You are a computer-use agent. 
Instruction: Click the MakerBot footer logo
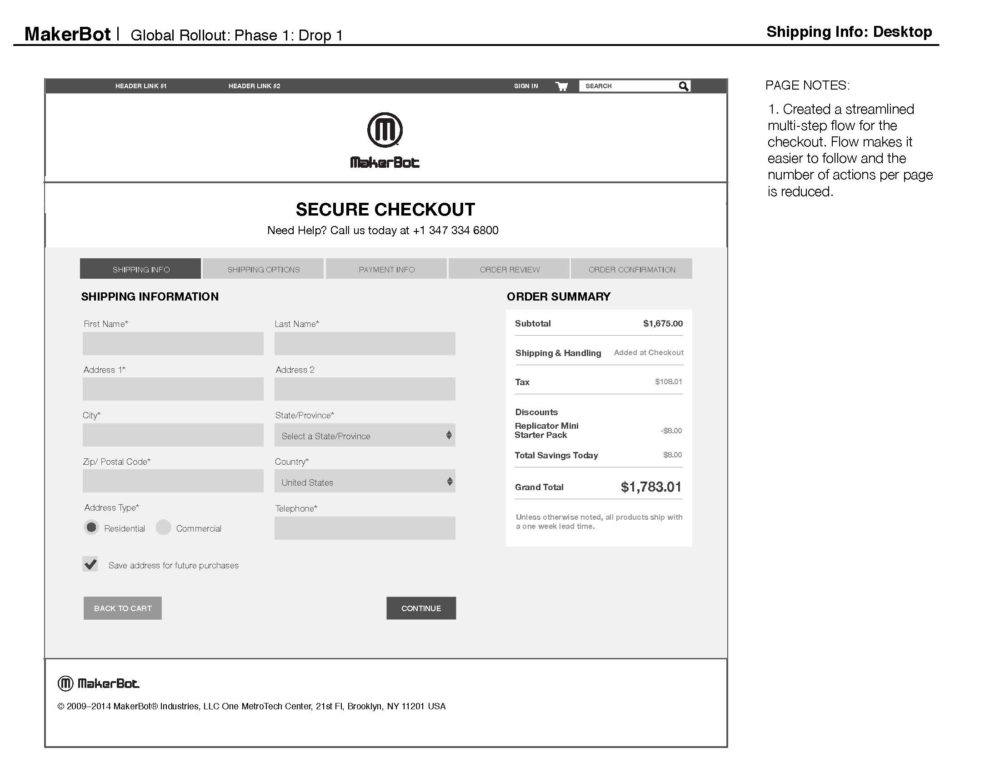(99, 683)
